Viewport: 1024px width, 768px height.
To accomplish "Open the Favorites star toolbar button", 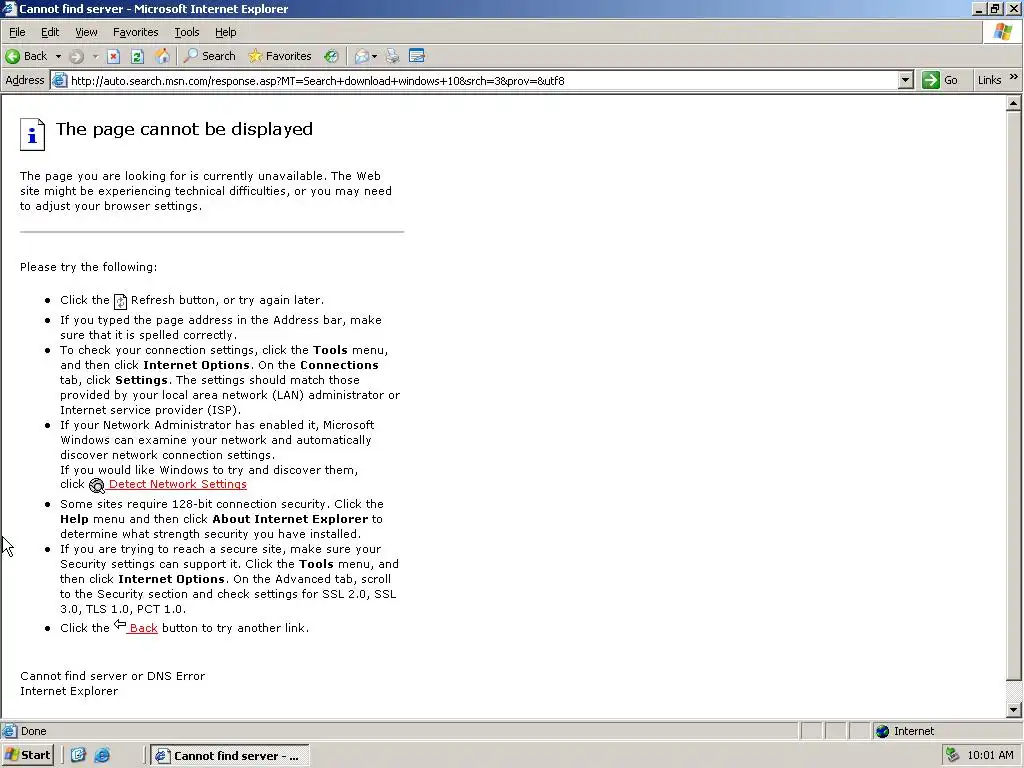I will click(x=280, y=56).
